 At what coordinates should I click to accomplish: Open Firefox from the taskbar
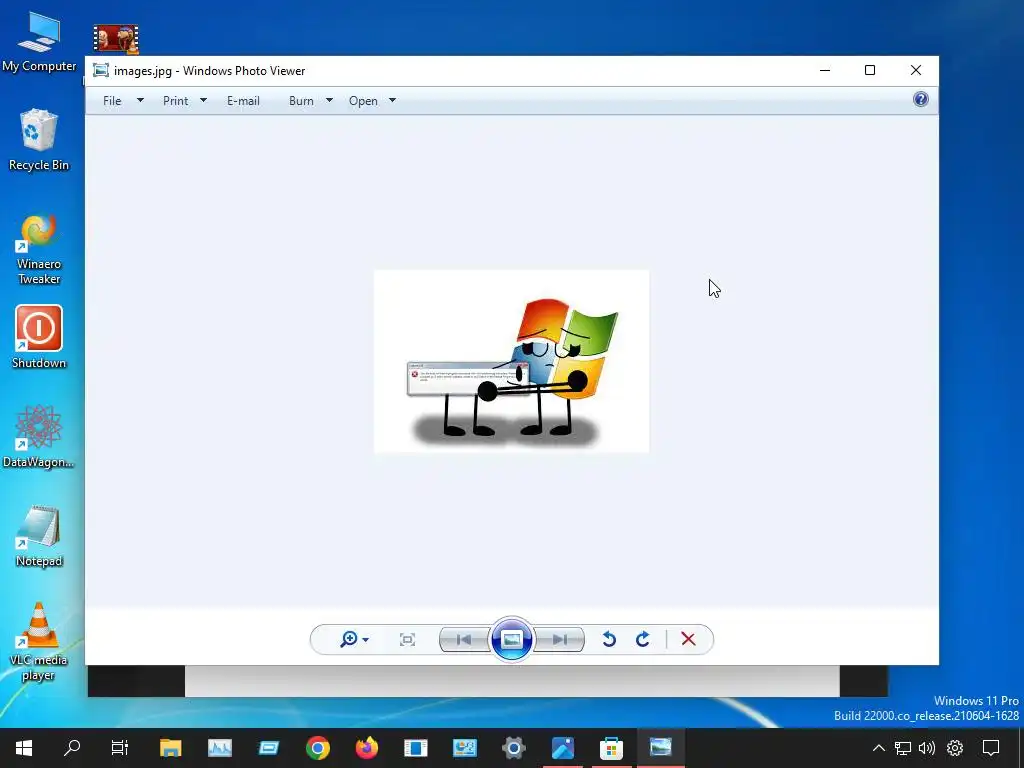(366, 748)
